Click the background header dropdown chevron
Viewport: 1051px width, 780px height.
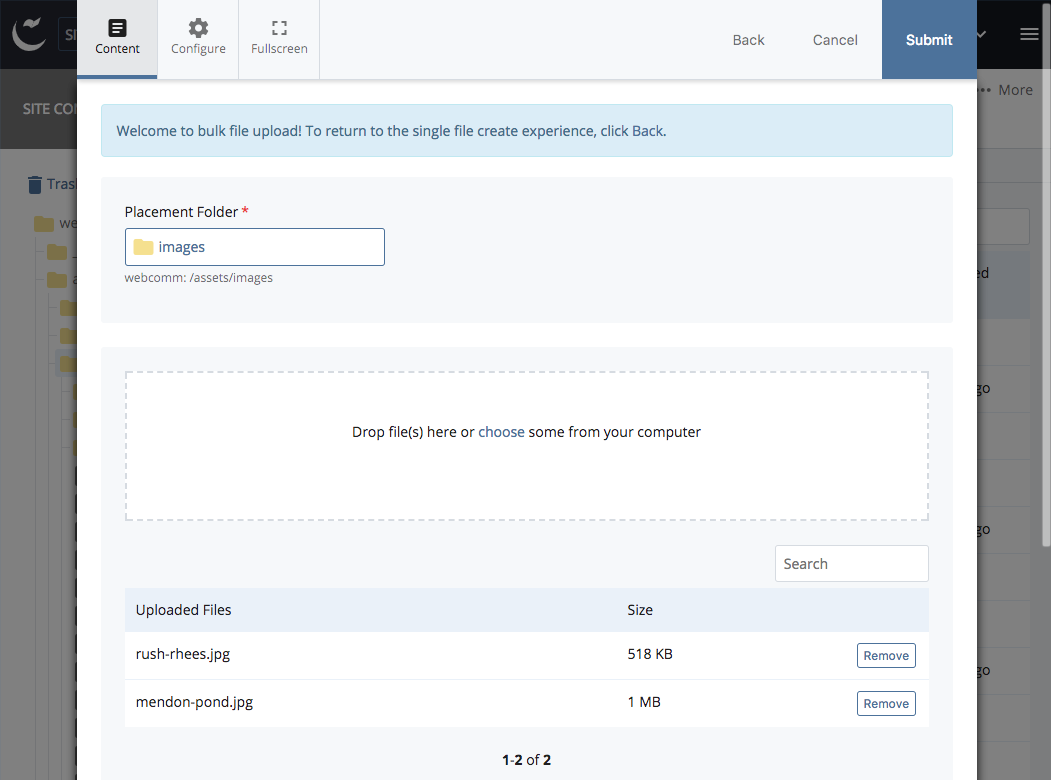coord(981,34)
